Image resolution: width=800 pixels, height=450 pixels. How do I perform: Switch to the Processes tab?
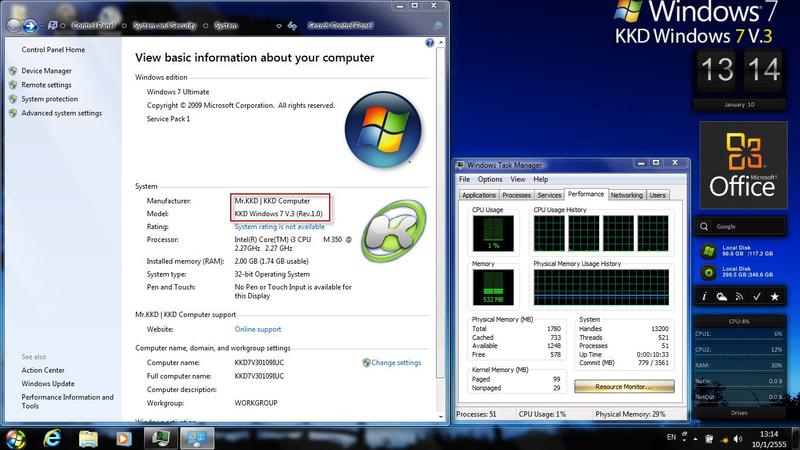click(x=516, y=195)
